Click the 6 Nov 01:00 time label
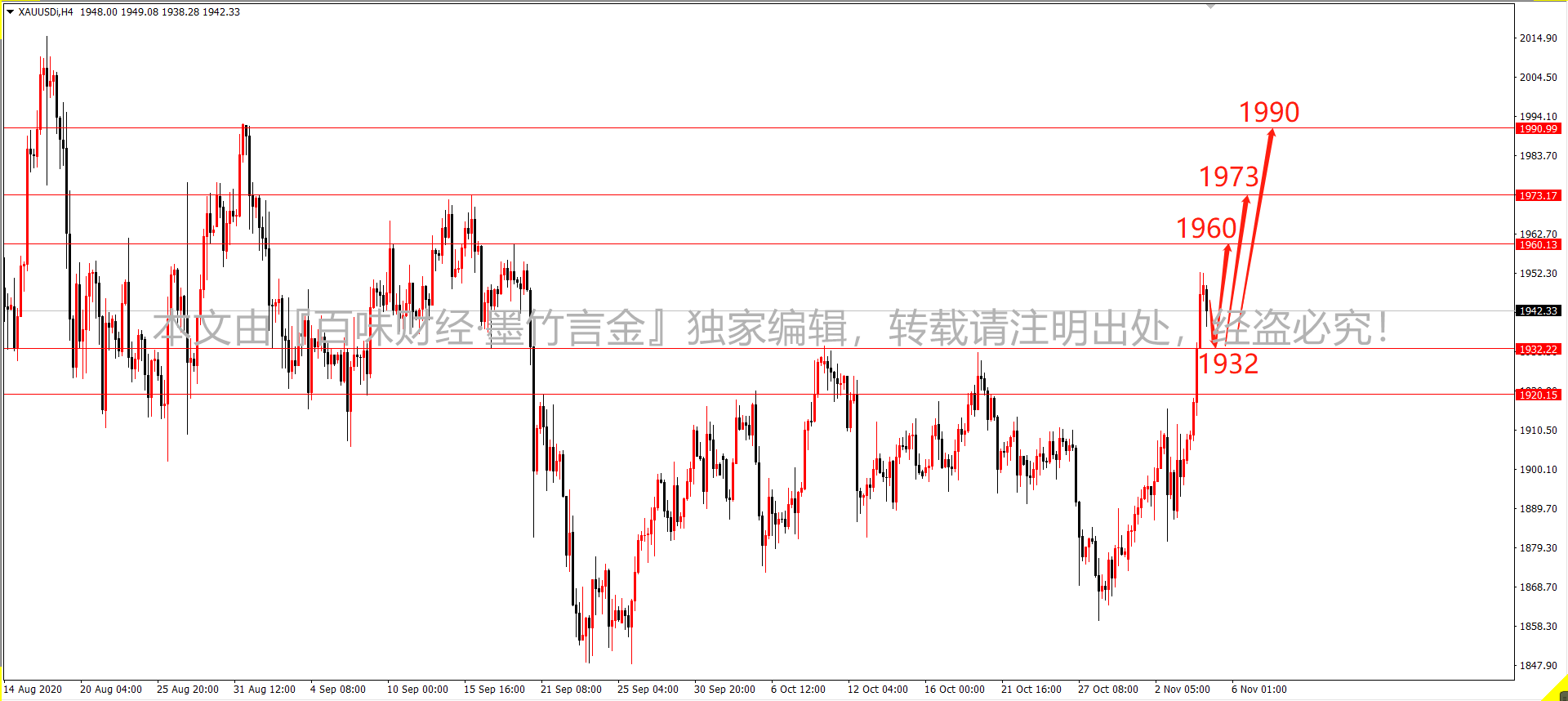This screenshot has width=1568, height=701. click(x=1259, y=690)
